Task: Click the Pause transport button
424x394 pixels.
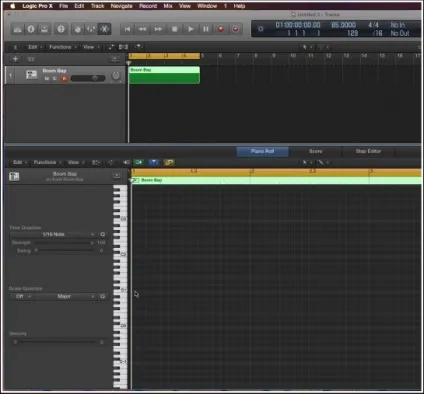Action: click(x=206, y=29)
